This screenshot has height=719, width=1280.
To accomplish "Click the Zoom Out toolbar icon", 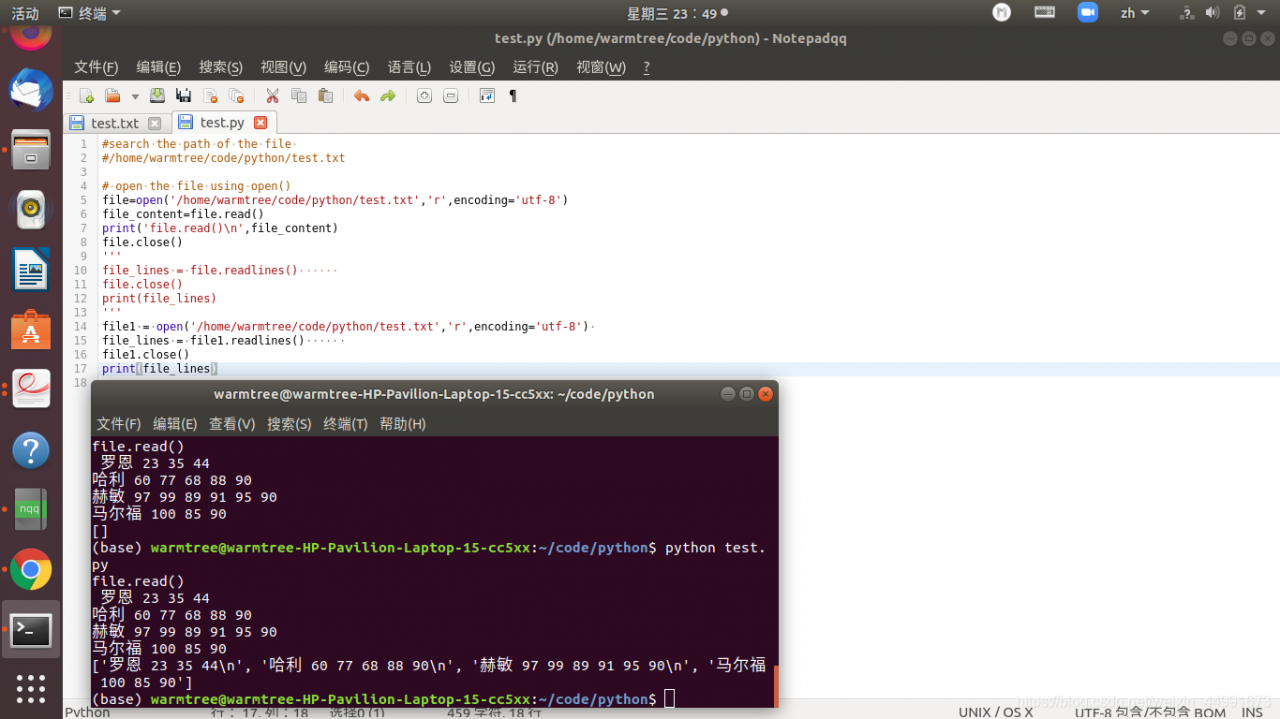I will coord(451,96).
